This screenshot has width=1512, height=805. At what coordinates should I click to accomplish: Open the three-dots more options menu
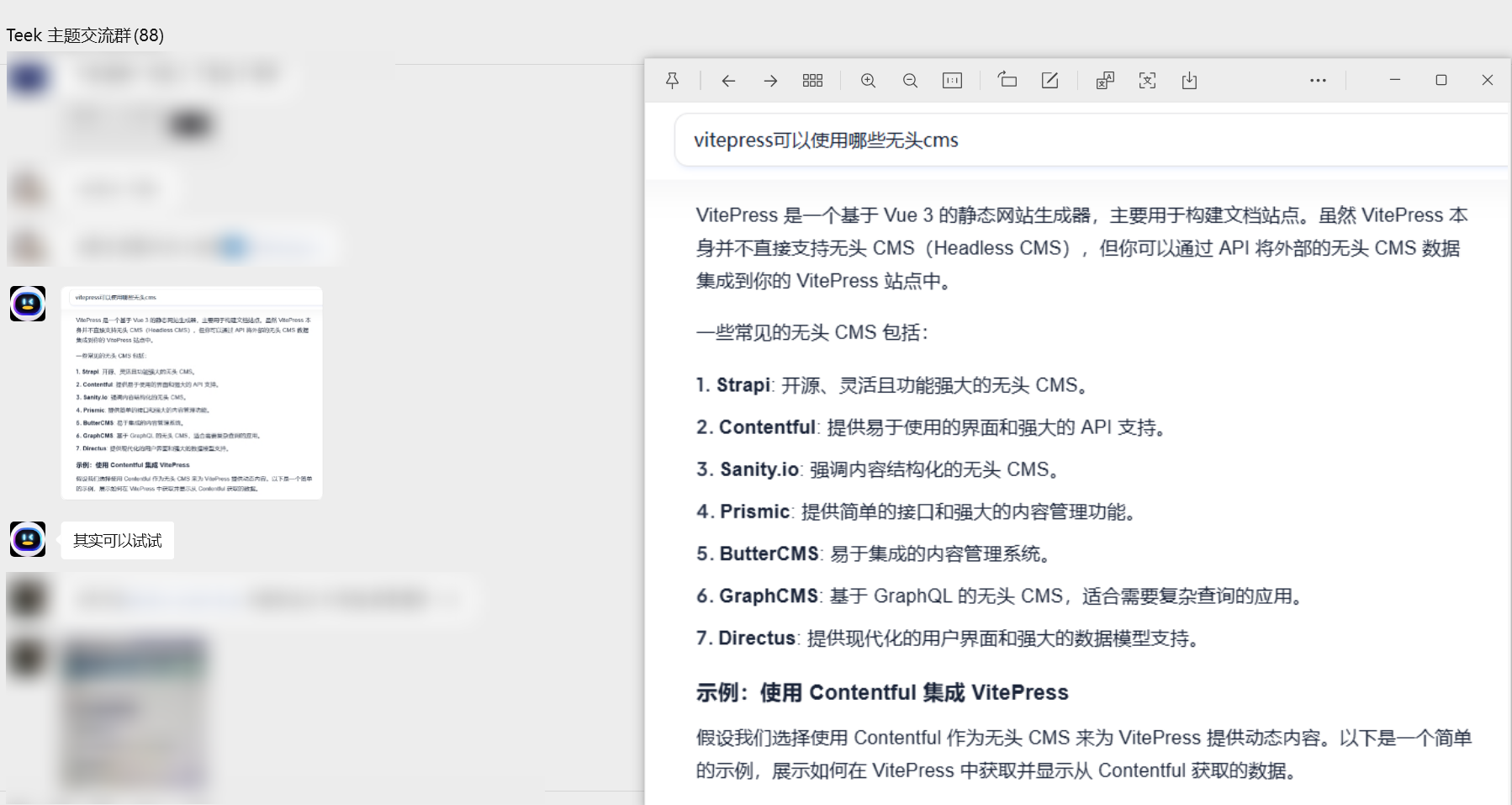tap(1318, 81)
